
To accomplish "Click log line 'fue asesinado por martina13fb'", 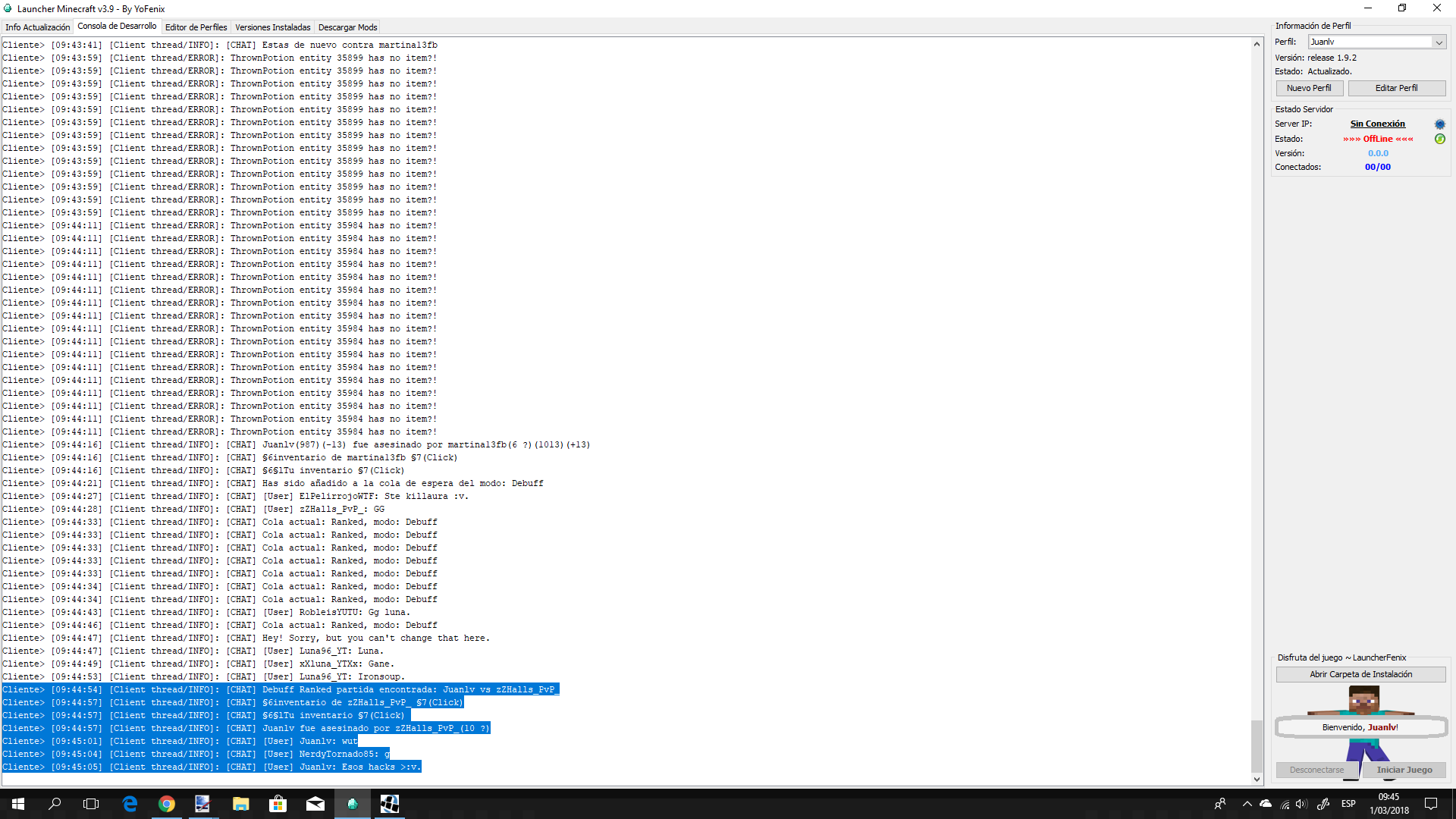I will (x=297, y=445).
